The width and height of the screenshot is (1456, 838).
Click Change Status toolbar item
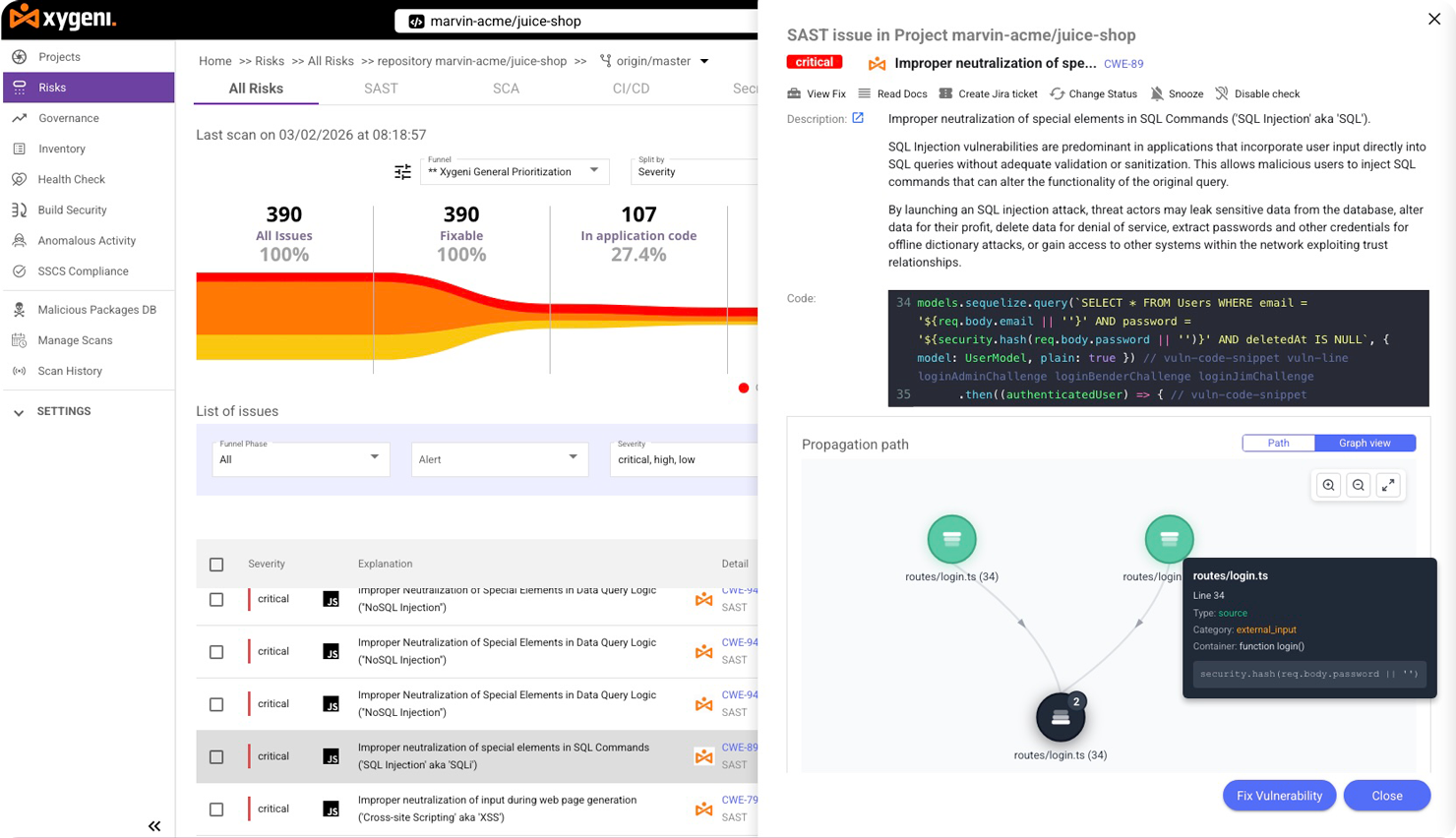1093,93
